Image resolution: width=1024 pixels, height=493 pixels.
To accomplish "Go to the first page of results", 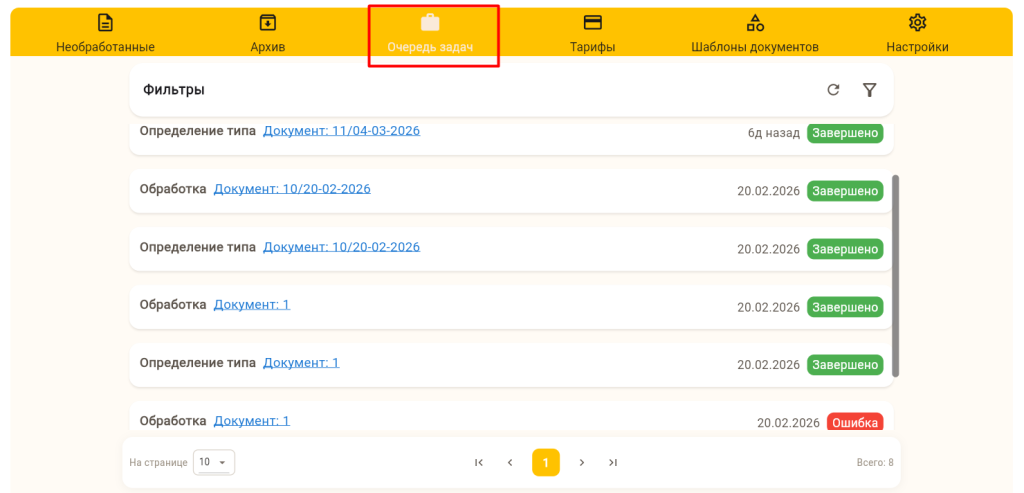I will point(479,462).
